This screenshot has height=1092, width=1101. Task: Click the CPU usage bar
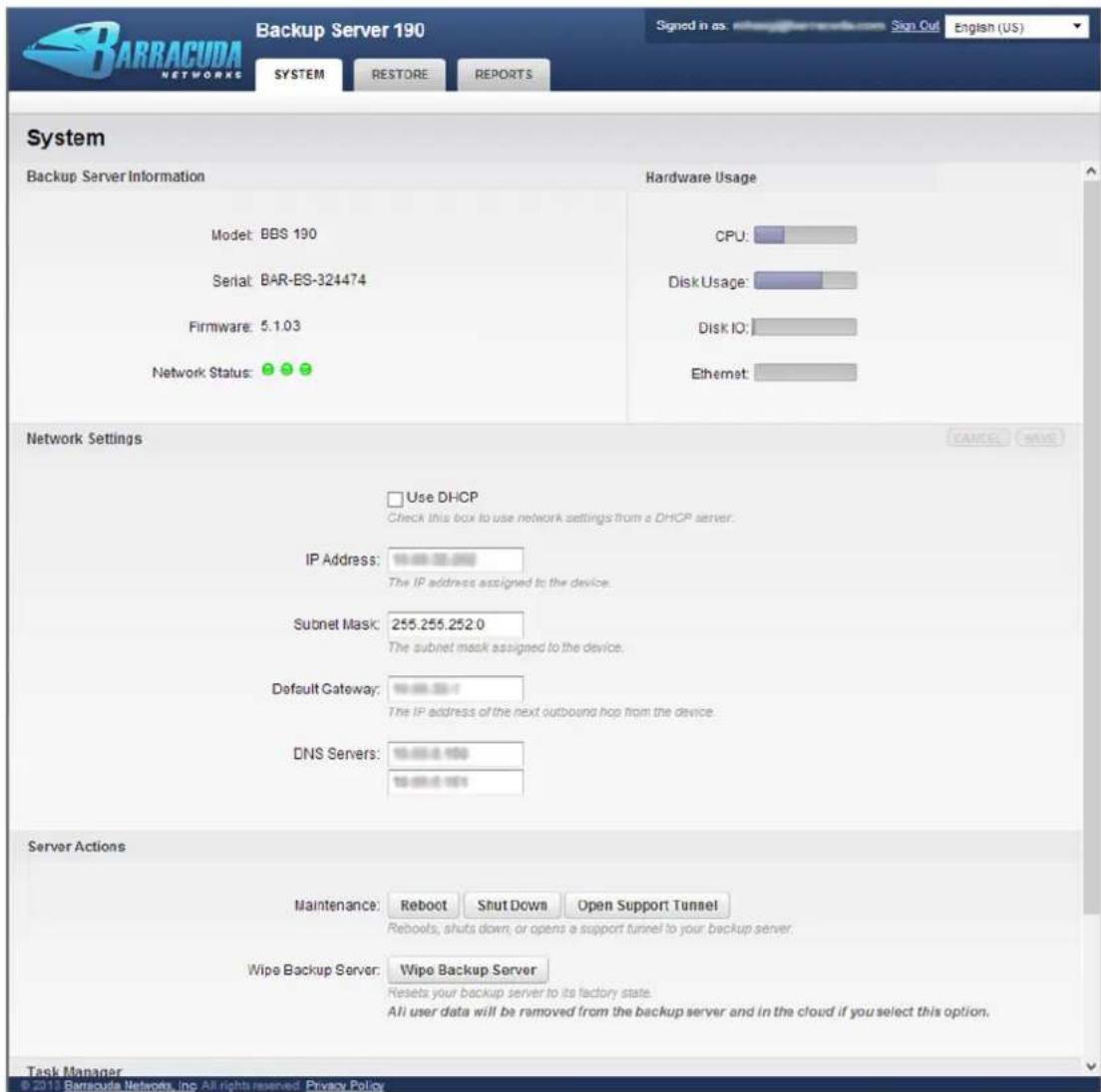[806, 234]
